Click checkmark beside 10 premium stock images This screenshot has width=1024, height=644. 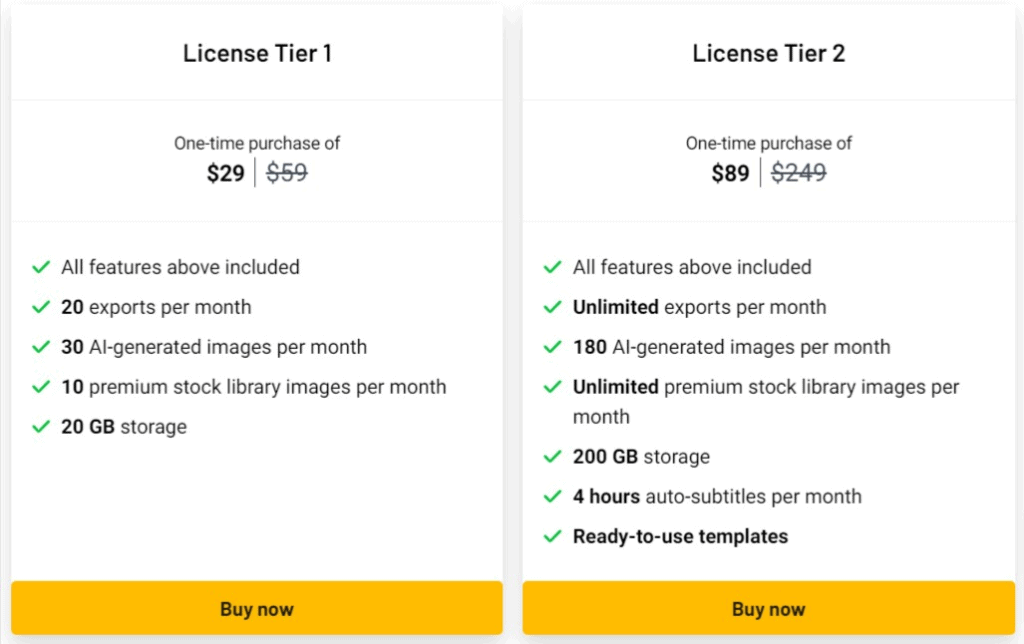41,386
